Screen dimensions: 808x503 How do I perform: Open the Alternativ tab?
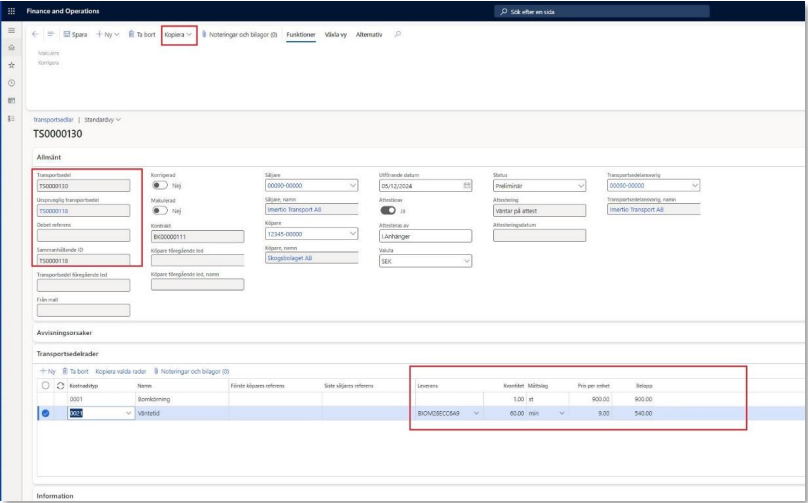pyautogui.click(x=369, y=34)
